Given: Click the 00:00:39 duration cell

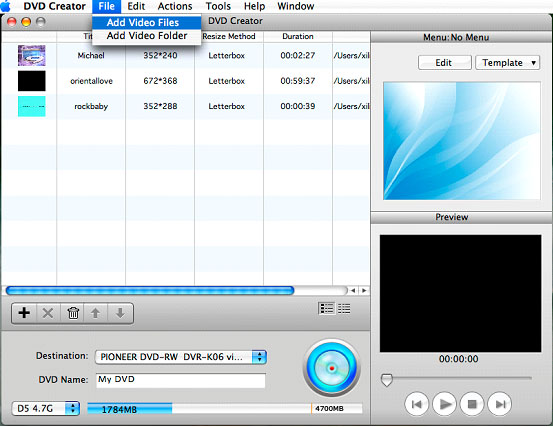Looking at the screenshot, I should (x=298, y=106).
